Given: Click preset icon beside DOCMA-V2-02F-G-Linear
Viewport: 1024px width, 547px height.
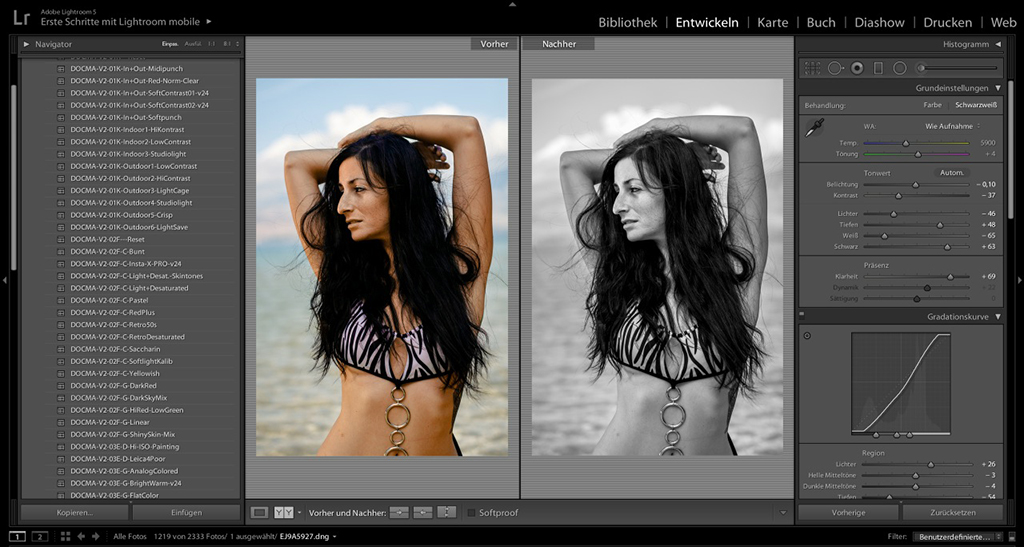Looking at the screenshot, I should (x=61, y=422).
